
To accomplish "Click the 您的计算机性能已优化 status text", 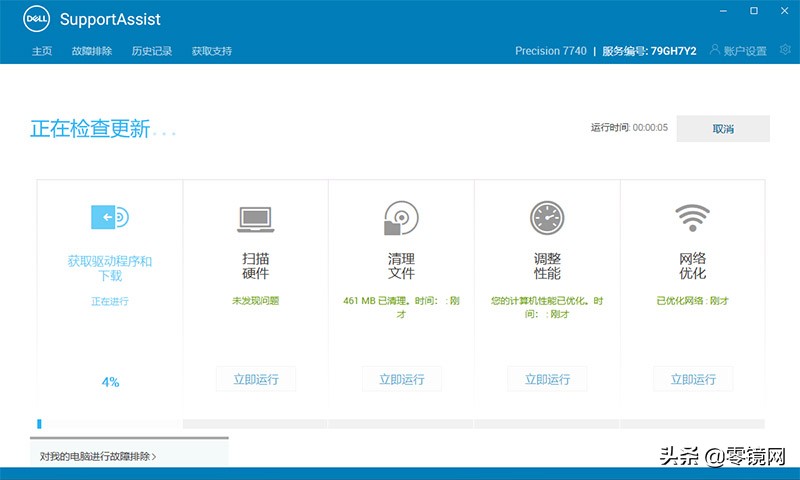I will (547, 307).
